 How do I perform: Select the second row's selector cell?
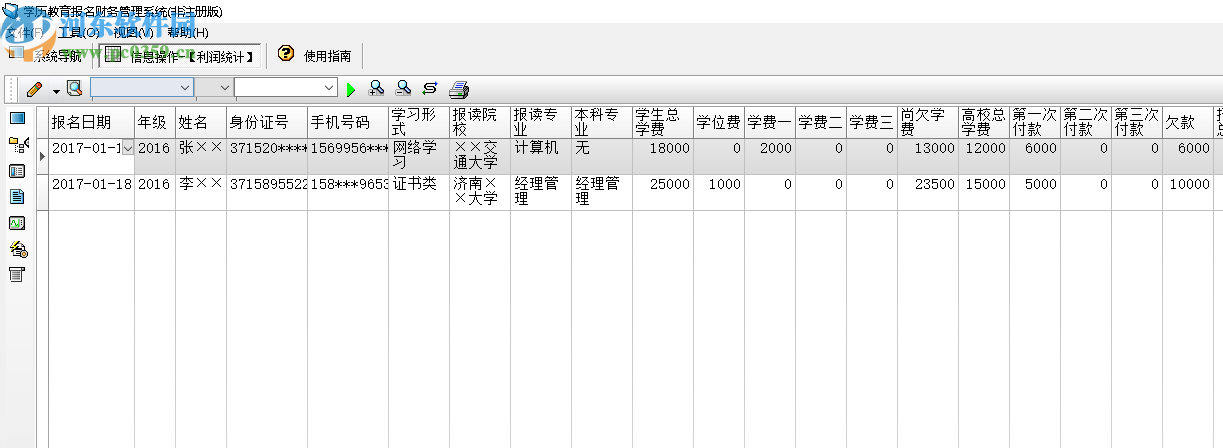(43, 192)
